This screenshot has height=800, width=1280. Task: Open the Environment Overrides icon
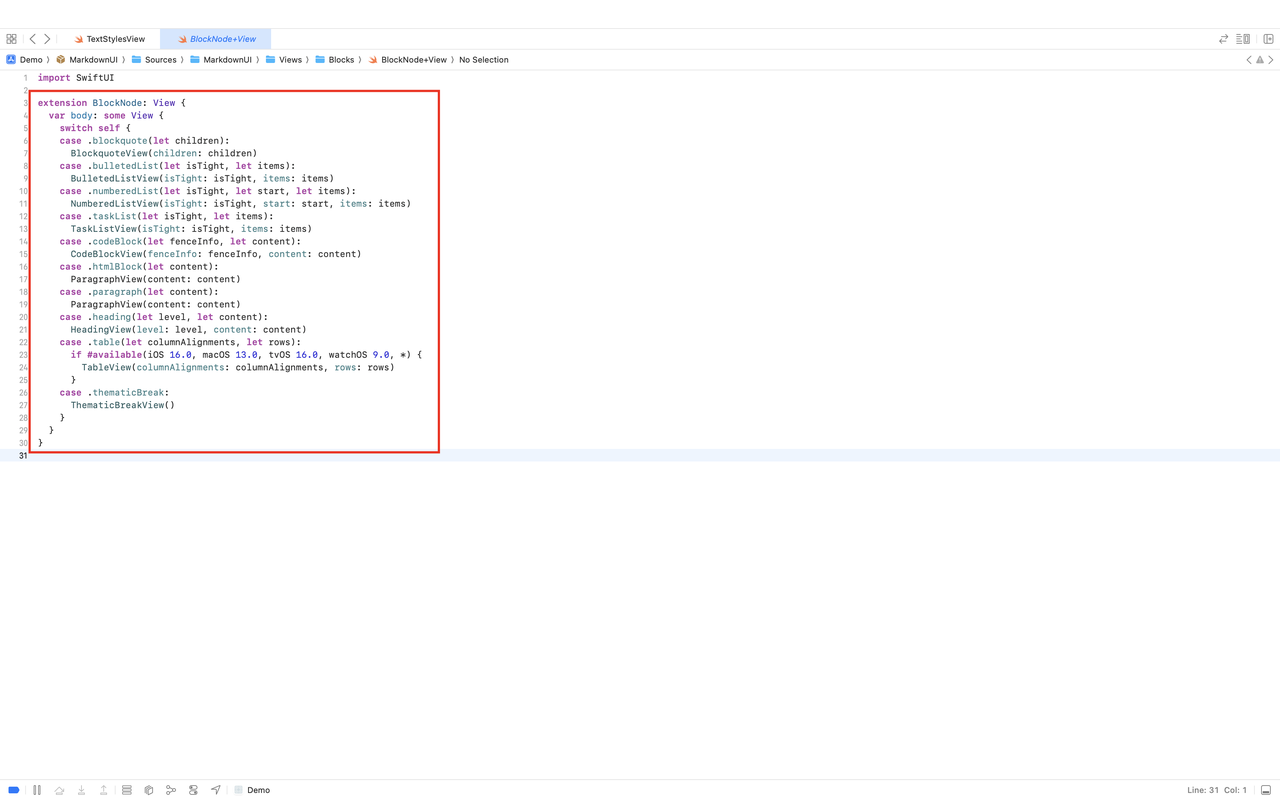pyautogui.click(x=193, y=790)
